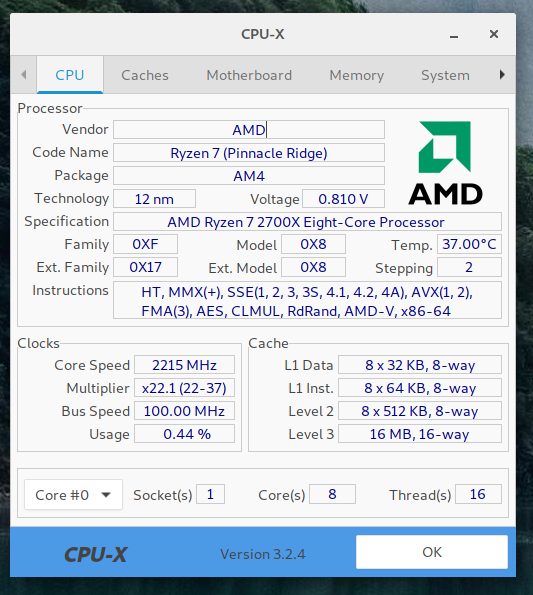
Task: Click the Multiplier value x22.1 (22-37)
Action: [x=184, y=388]
